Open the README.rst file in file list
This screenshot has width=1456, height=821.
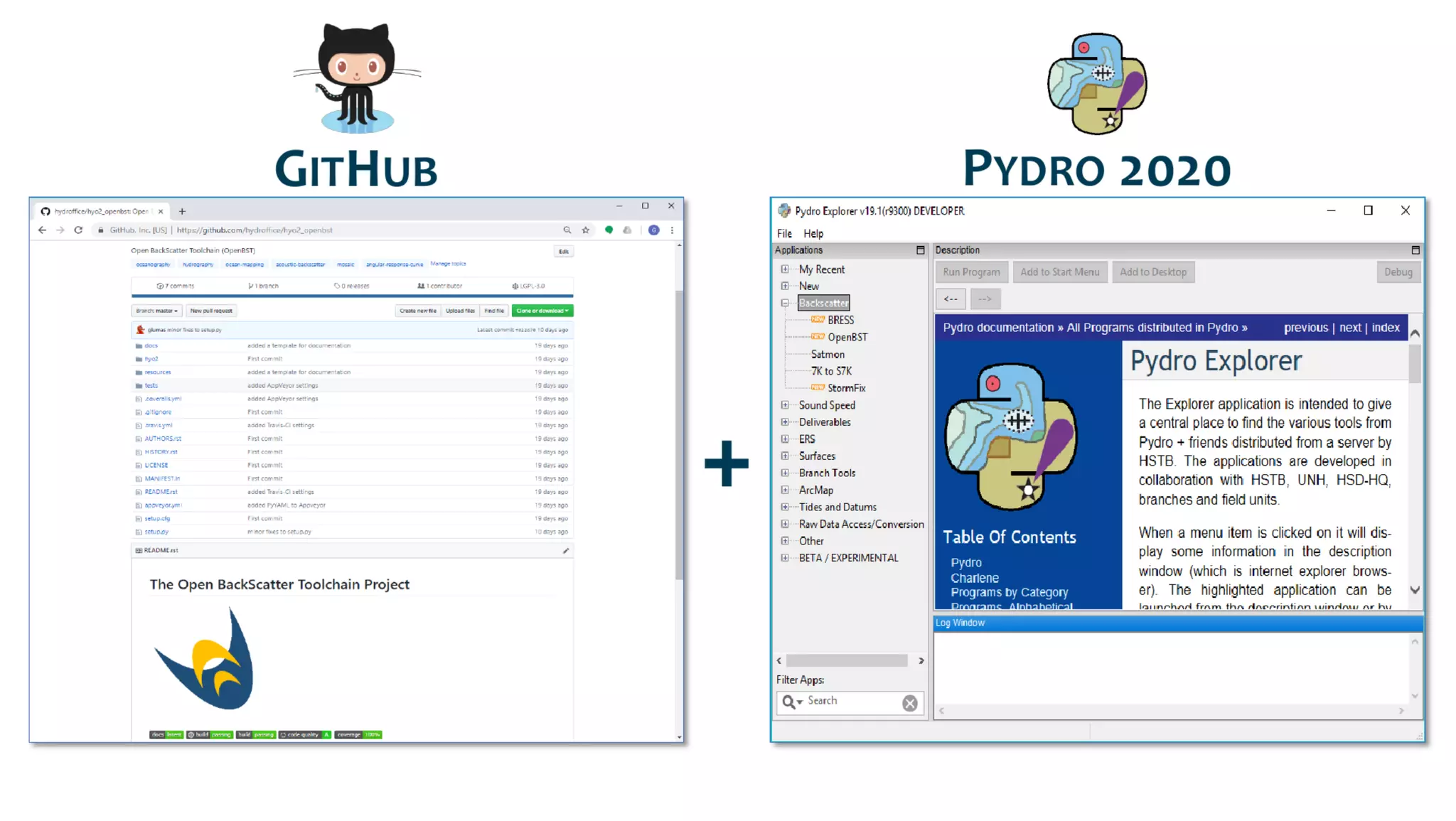(161, 492)
